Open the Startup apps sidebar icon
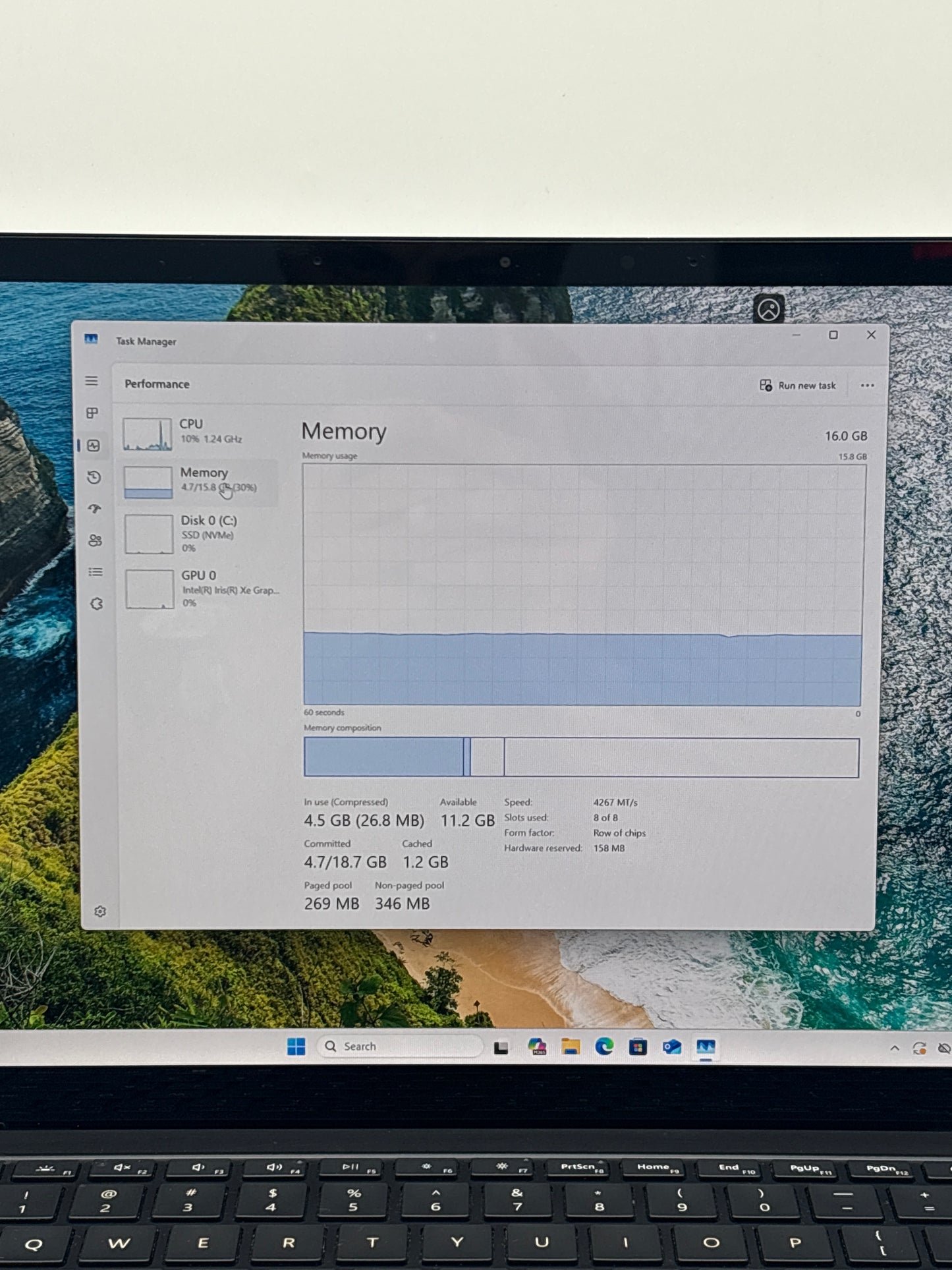 [95, 509]
